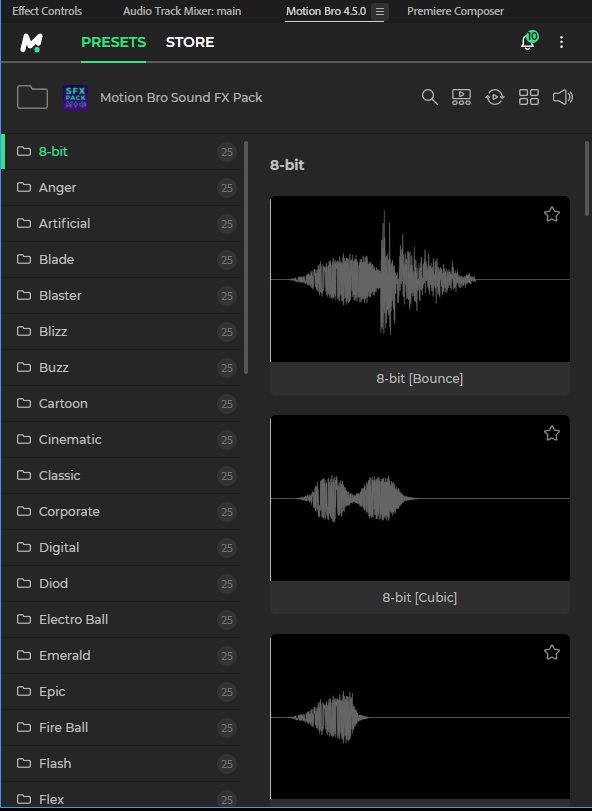Click the Motion Bro Sound FX Pack title
592x811 pixels.
181,97
